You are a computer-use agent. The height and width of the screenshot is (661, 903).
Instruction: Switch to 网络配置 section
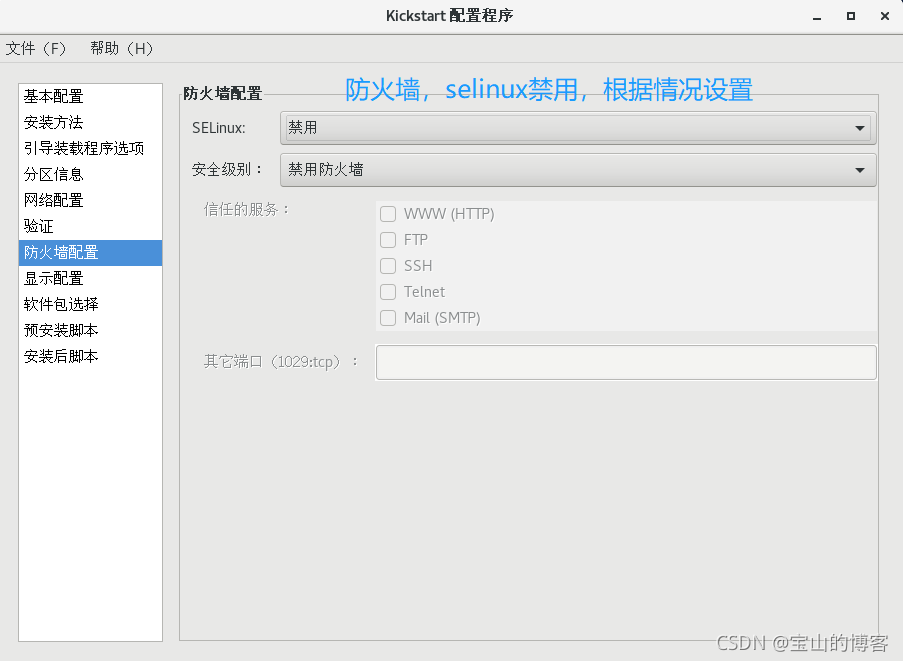[x=54, y=200]
